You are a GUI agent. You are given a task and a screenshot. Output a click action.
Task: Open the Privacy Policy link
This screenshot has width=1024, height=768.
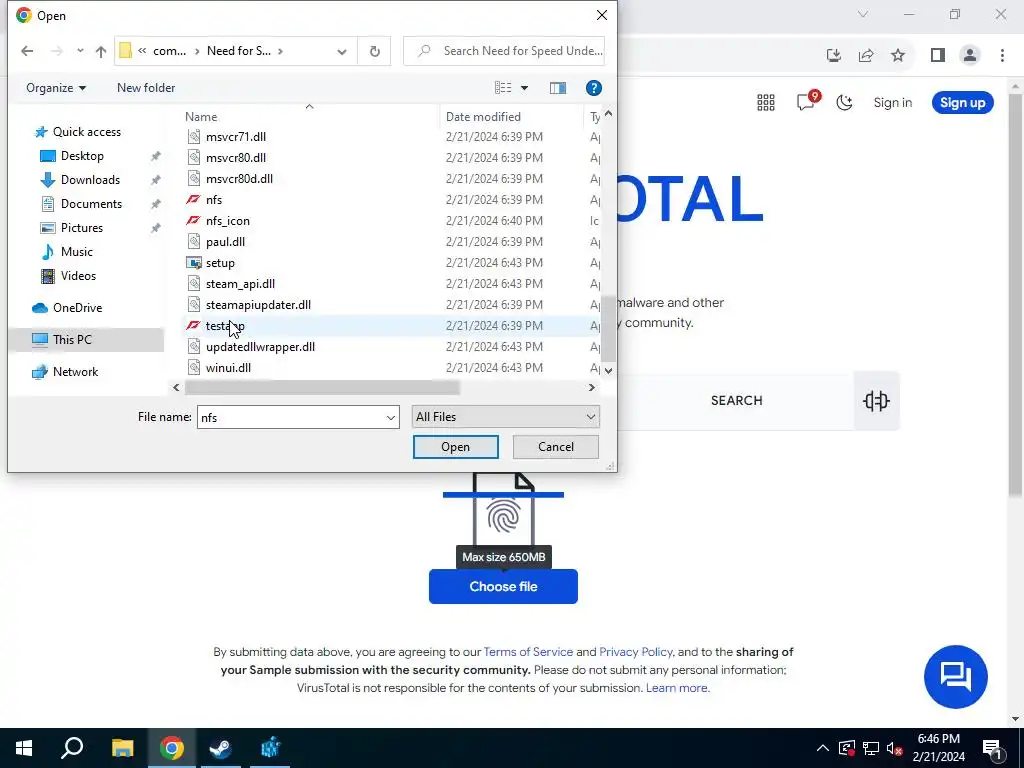click(635, 652)
